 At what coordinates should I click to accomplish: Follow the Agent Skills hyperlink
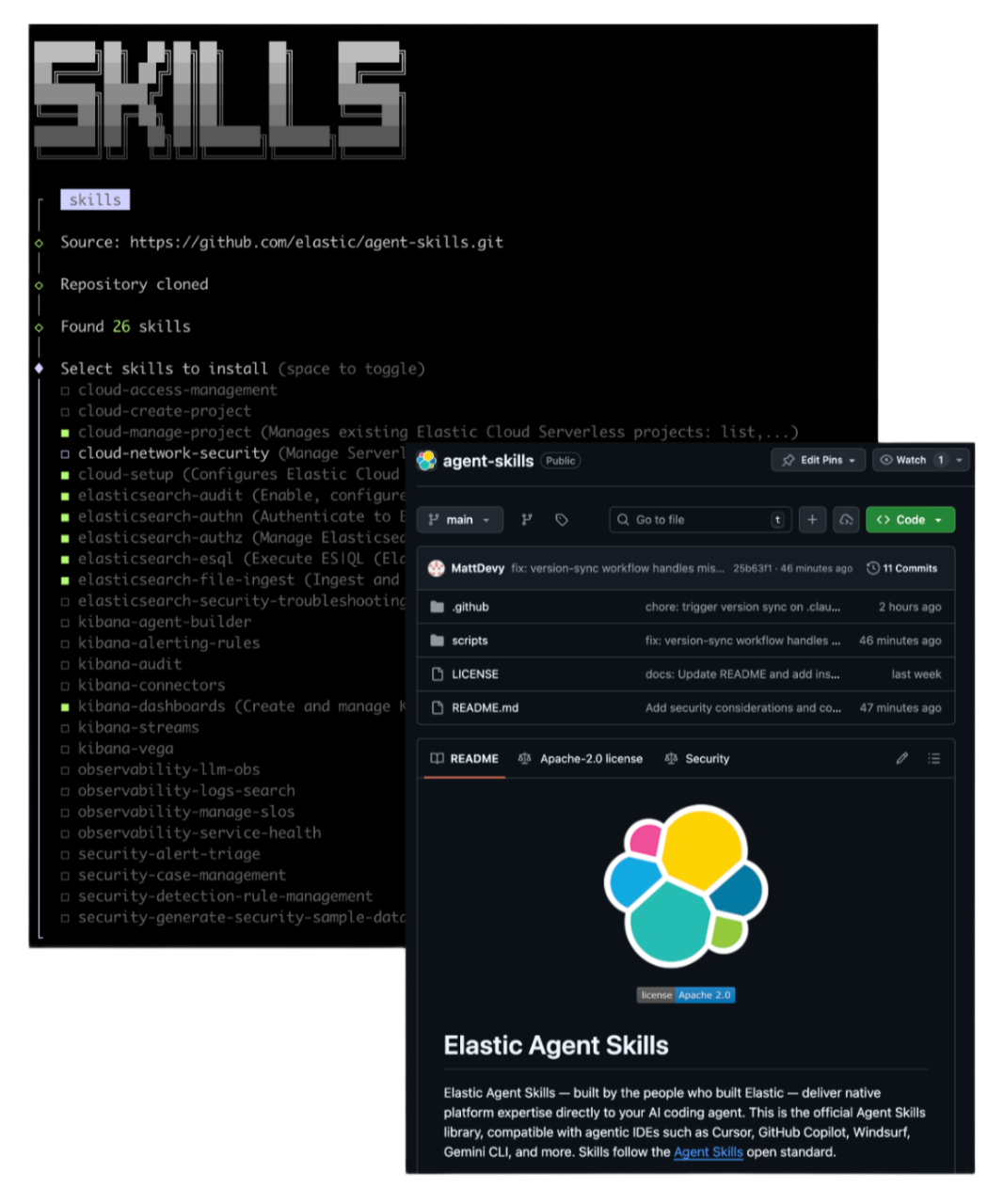coord(708,1151)
